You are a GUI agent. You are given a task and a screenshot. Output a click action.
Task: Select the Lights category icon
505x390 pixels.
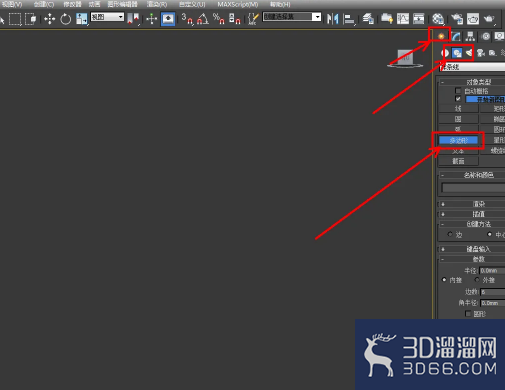[469, 53]
